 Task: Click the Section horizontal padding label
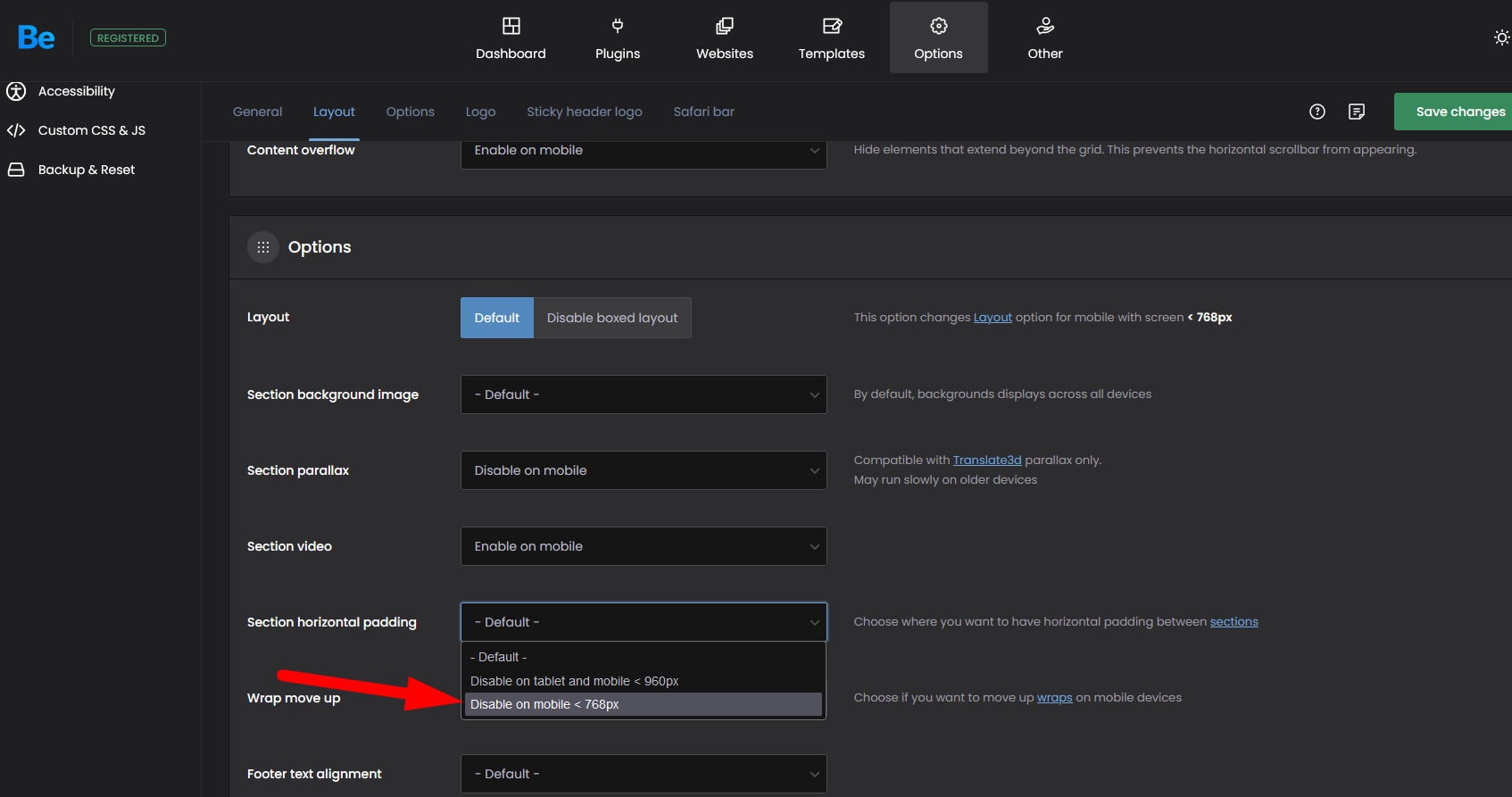pos(332,622)
